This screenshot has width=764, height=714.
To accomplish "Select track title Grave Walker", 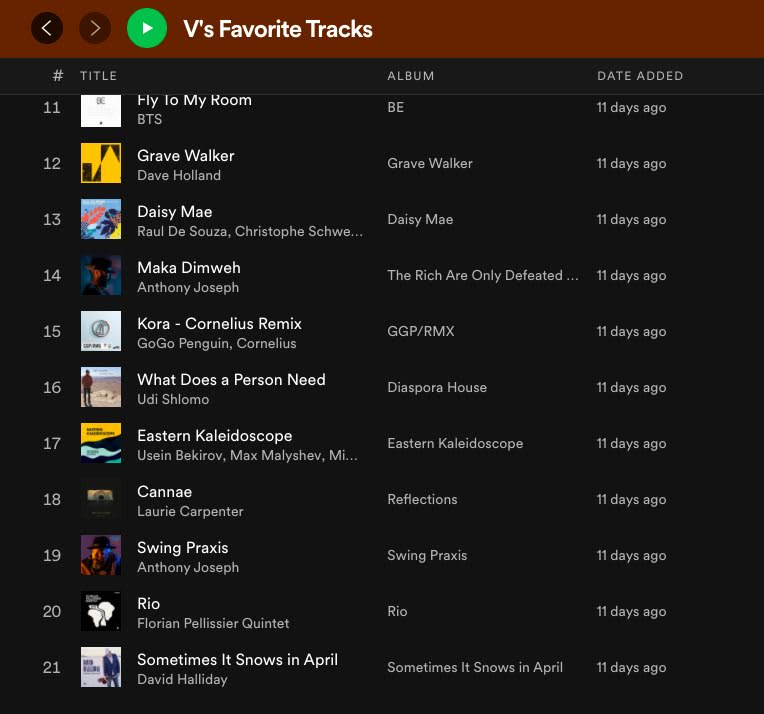I will [x=186, y=156].
